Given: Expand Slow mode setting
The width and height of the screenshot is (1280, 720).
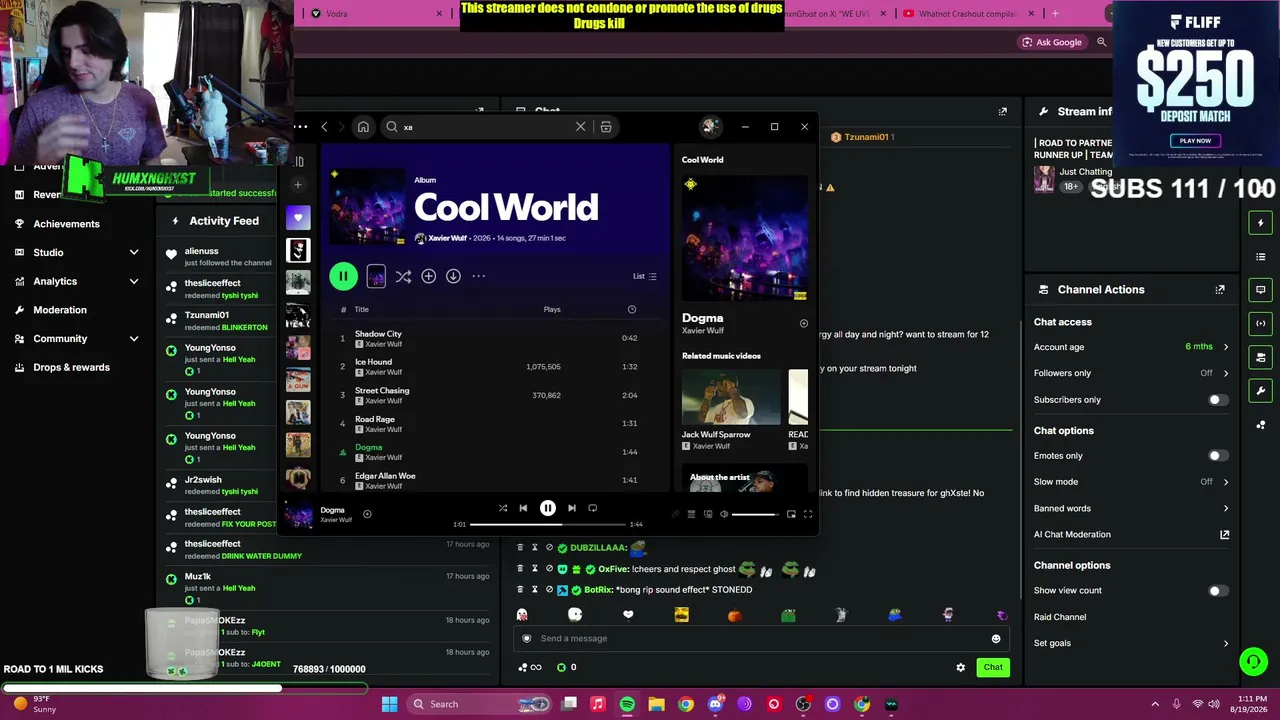Looking at the screenshot, I should click(1226, 482).
